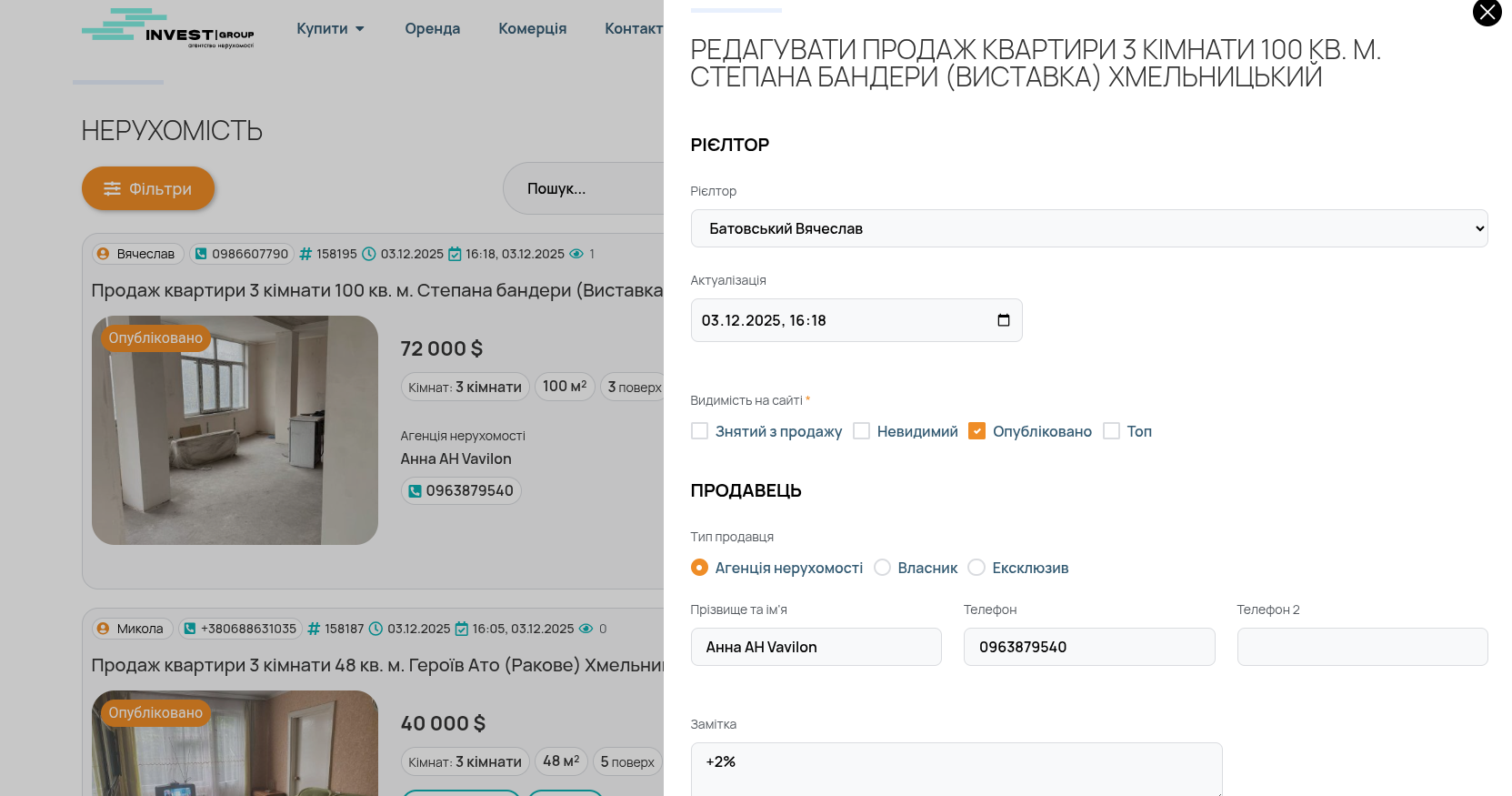Image resolution: width=1512 pixels, height=796 pixels.
Task: Uncheck the Опубліковано checkbox
Action: (976, 431)
